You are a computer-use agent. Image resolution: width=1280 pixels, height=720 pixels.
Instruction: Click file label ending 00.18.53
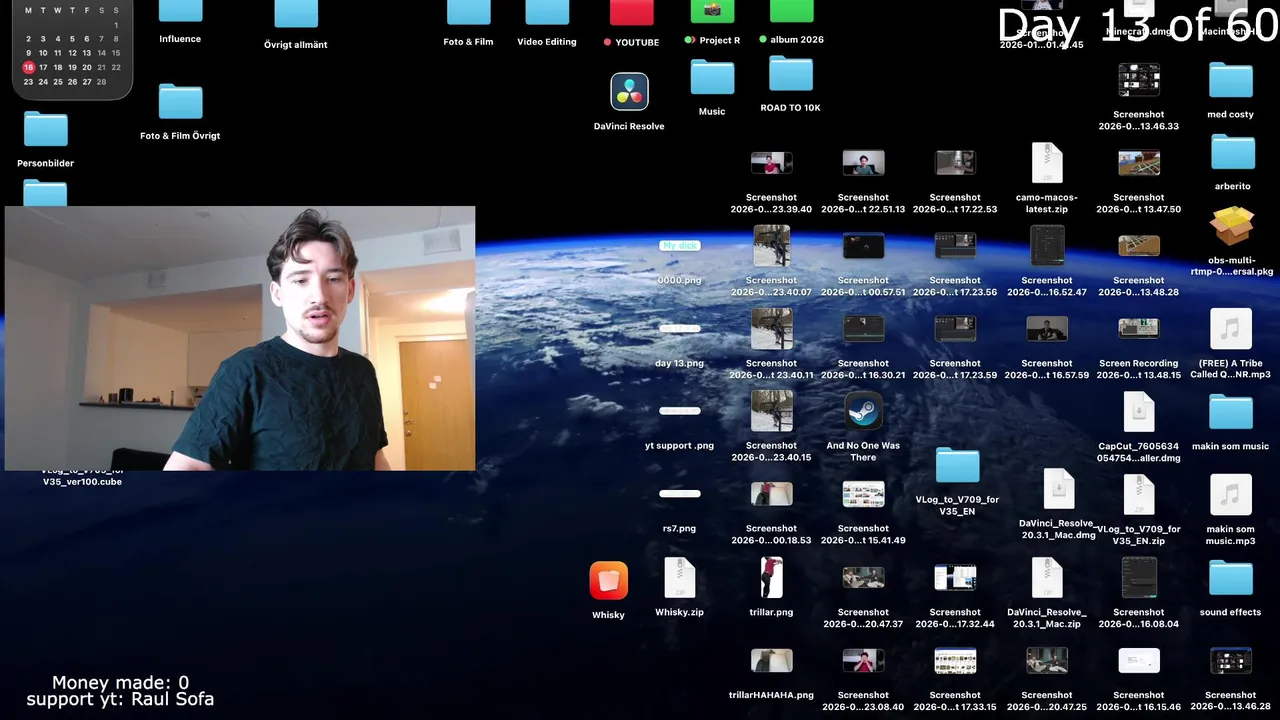771,535
